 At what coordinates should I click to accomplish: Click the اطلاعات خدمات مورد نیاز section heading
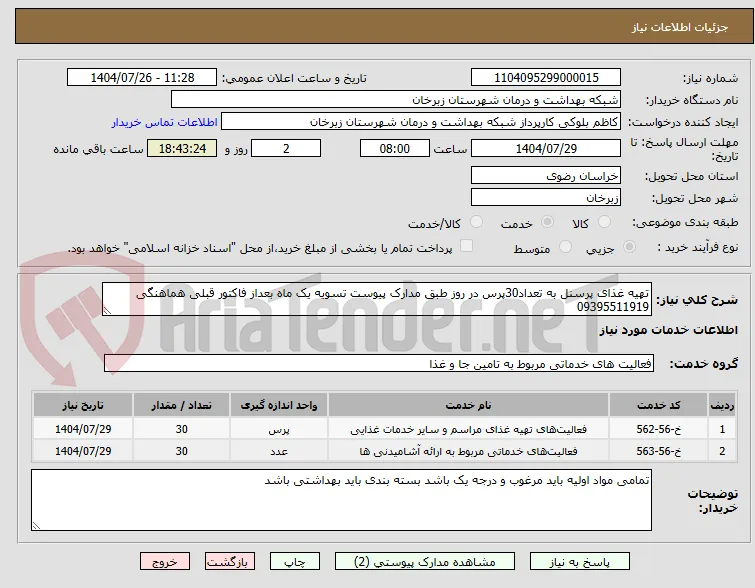(x=668, y=330)
